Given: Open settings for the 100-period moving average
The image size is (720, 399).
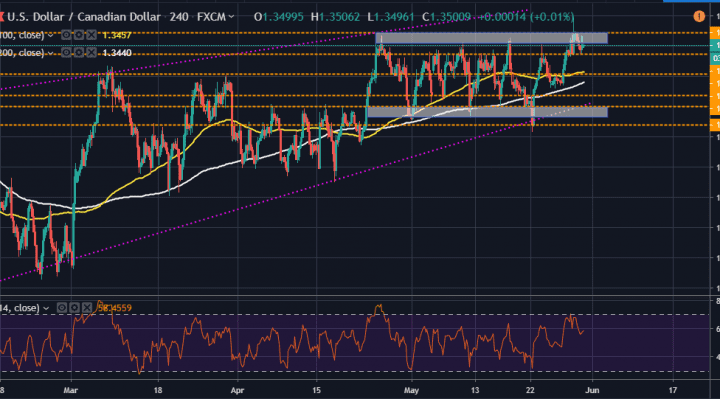Looking at the screenshot, I should [x=79, y=35].
